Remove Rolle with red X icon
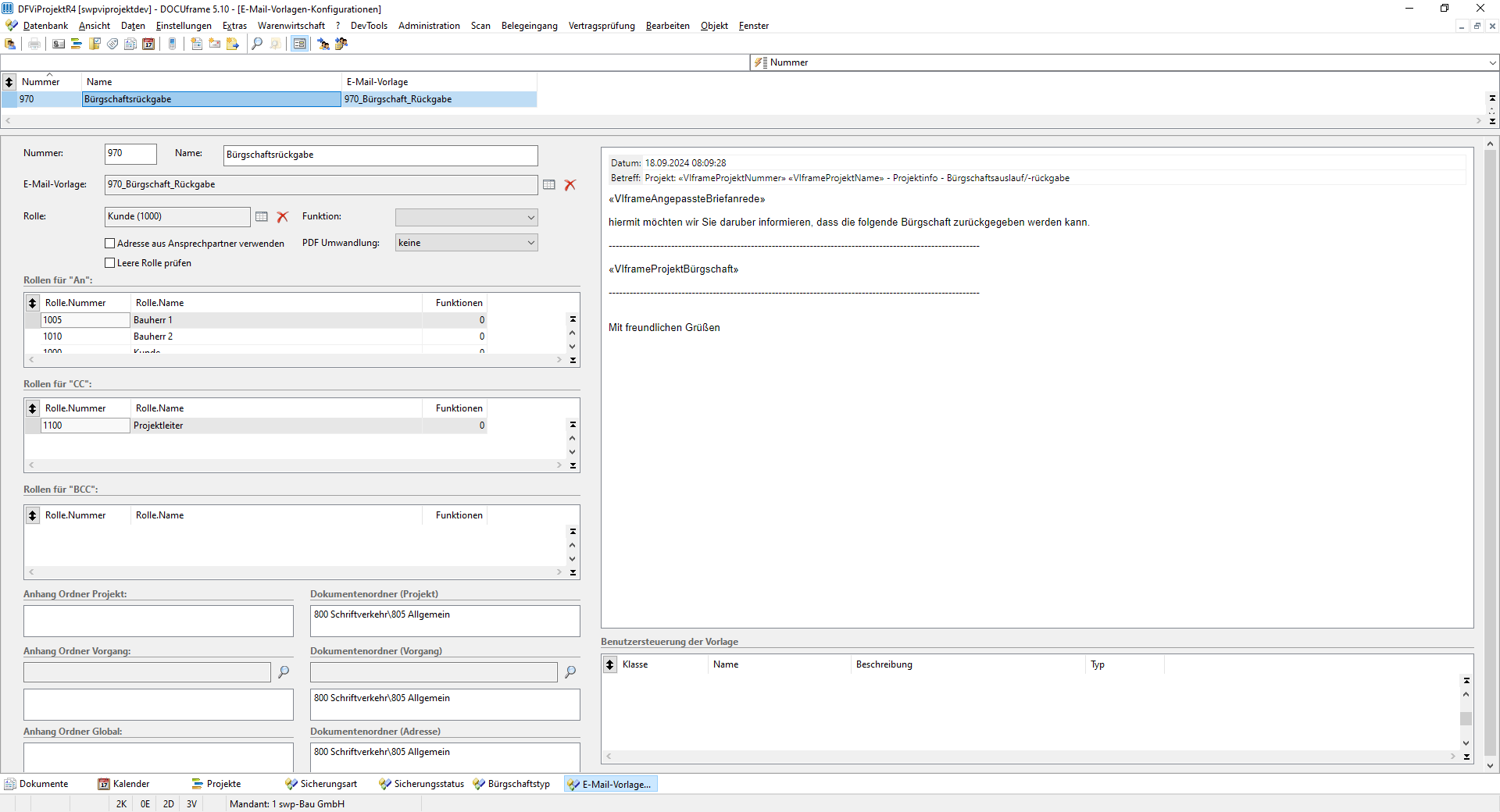 click(283, 217)
